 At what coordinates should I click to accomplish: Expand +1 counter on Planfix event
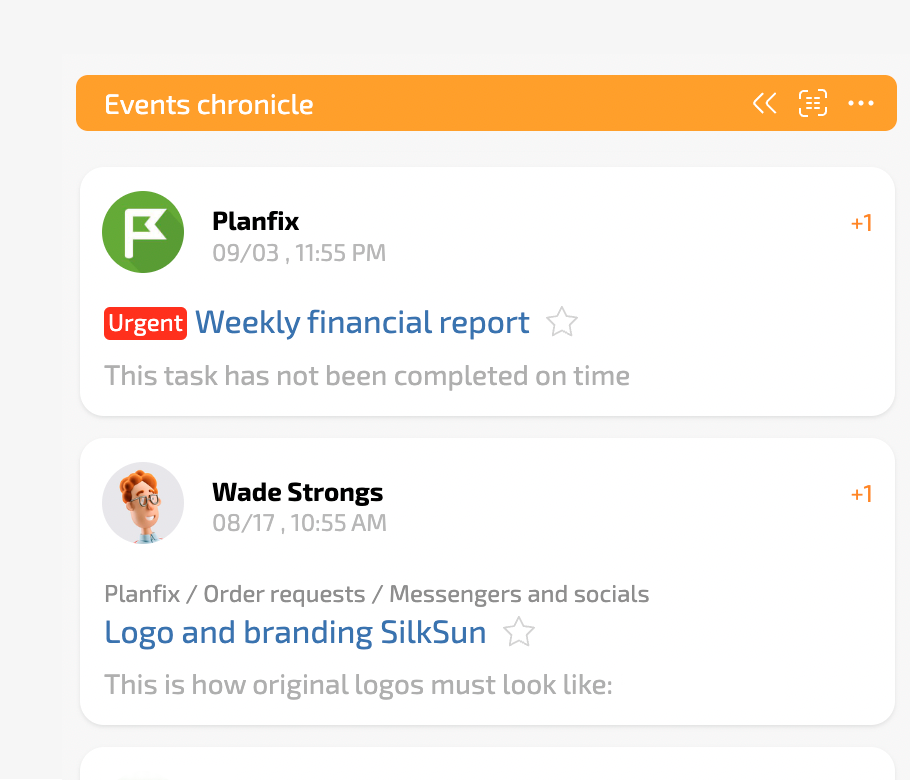click(861, 223)
